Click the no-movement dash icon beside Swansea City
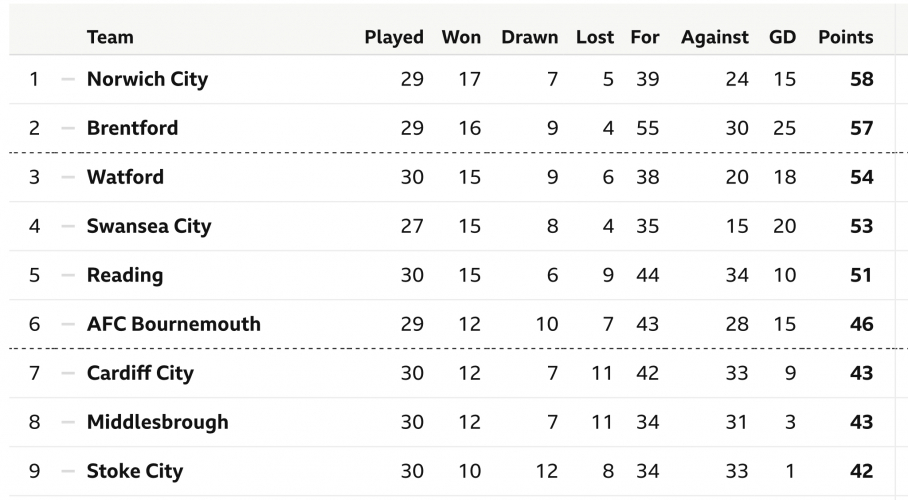The image size is (908, 500). (x=68, y=226)
